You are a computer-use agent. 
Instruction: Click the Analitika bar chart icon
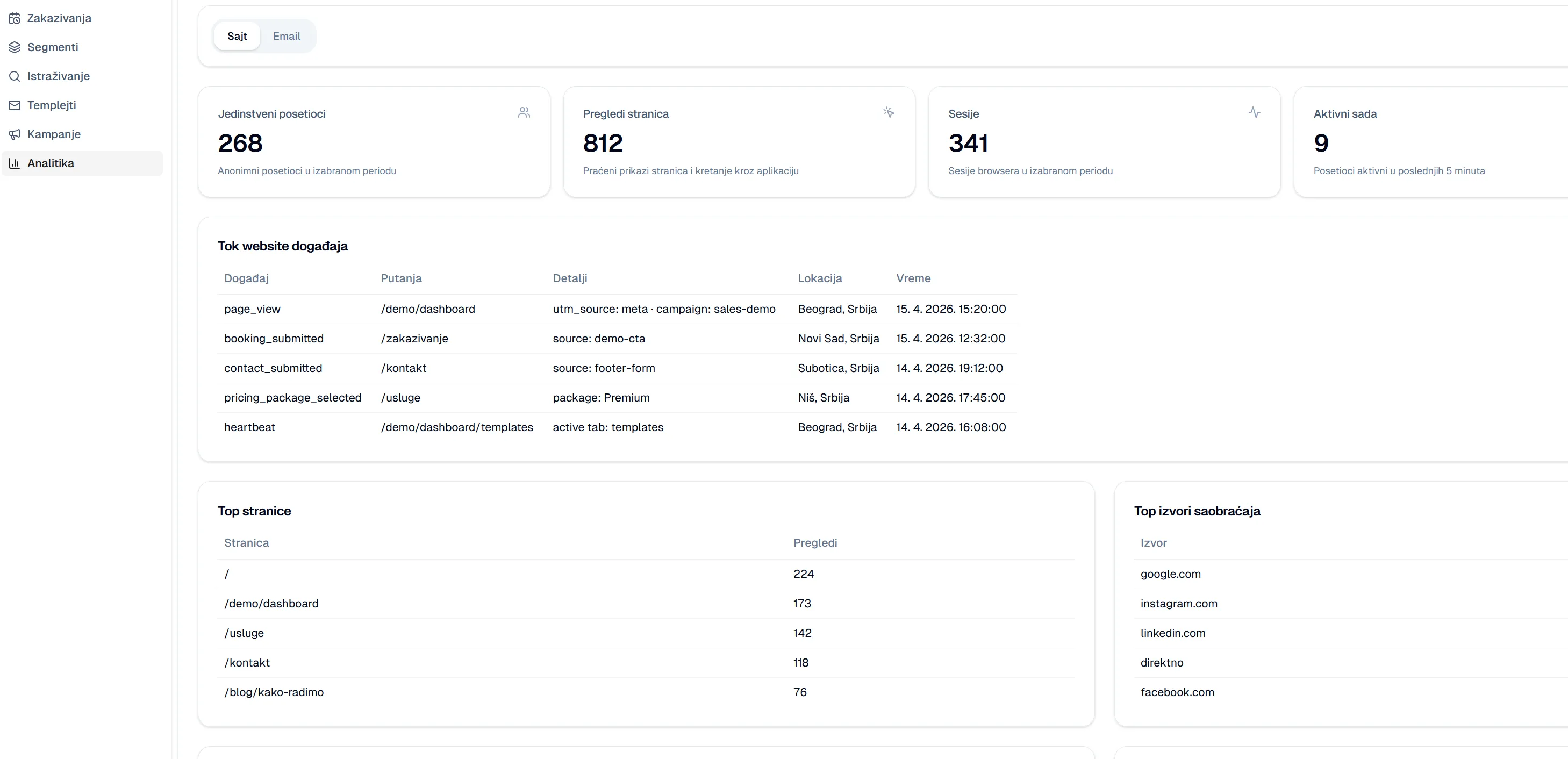click(15, 163)
